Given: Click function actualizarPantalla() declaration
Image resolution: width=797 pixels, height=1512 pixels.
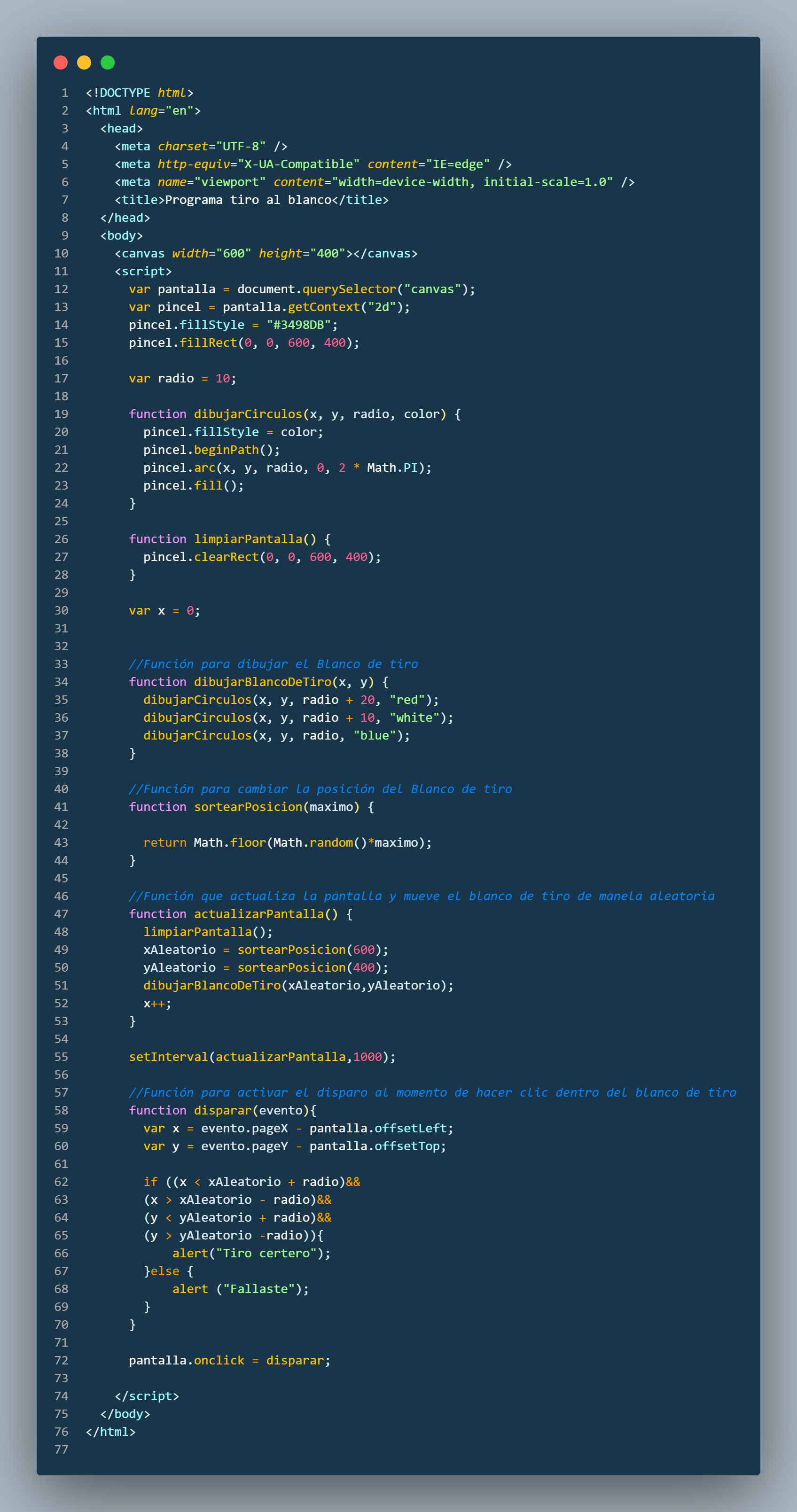Looking at the screenshot, I should click(x=241, y=914).
